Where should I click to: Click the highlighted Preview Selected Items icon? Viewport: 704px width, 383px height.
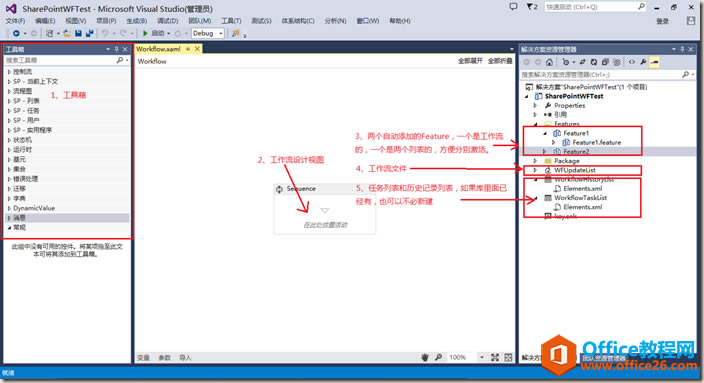[655, 62]
